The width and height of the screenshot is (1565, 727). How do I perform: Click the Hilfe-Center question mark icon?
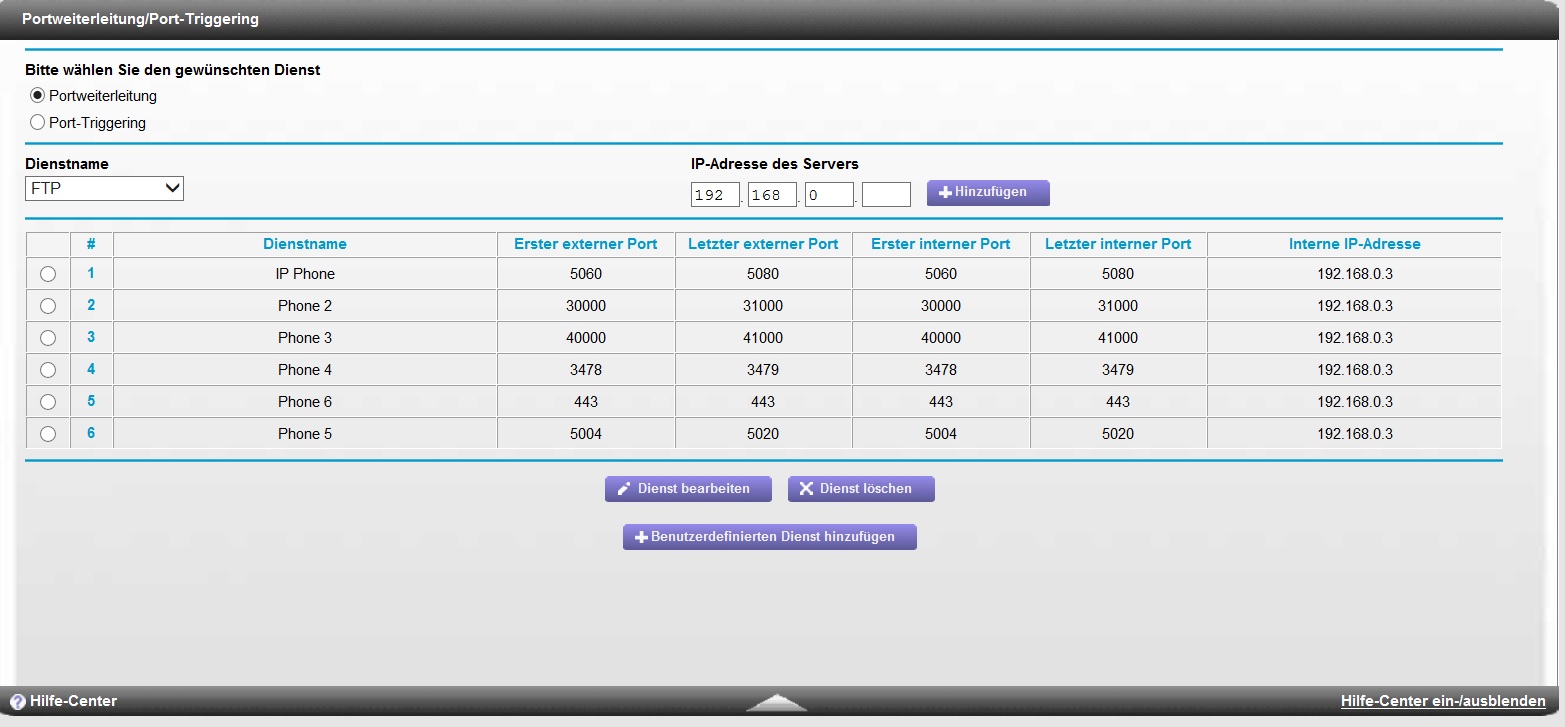pos(18,702)
